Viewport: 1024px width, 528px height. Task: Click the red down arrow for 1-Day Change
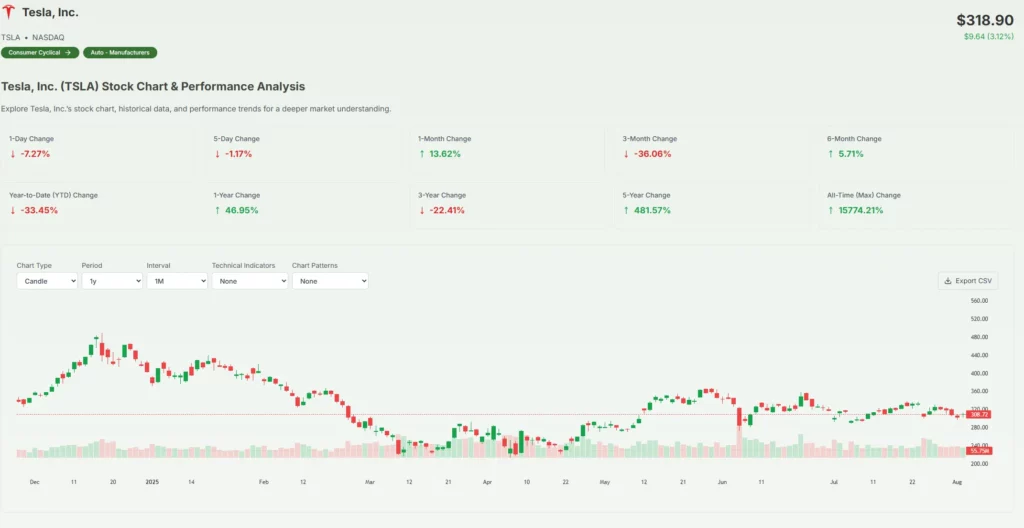(x=13, y=154)
